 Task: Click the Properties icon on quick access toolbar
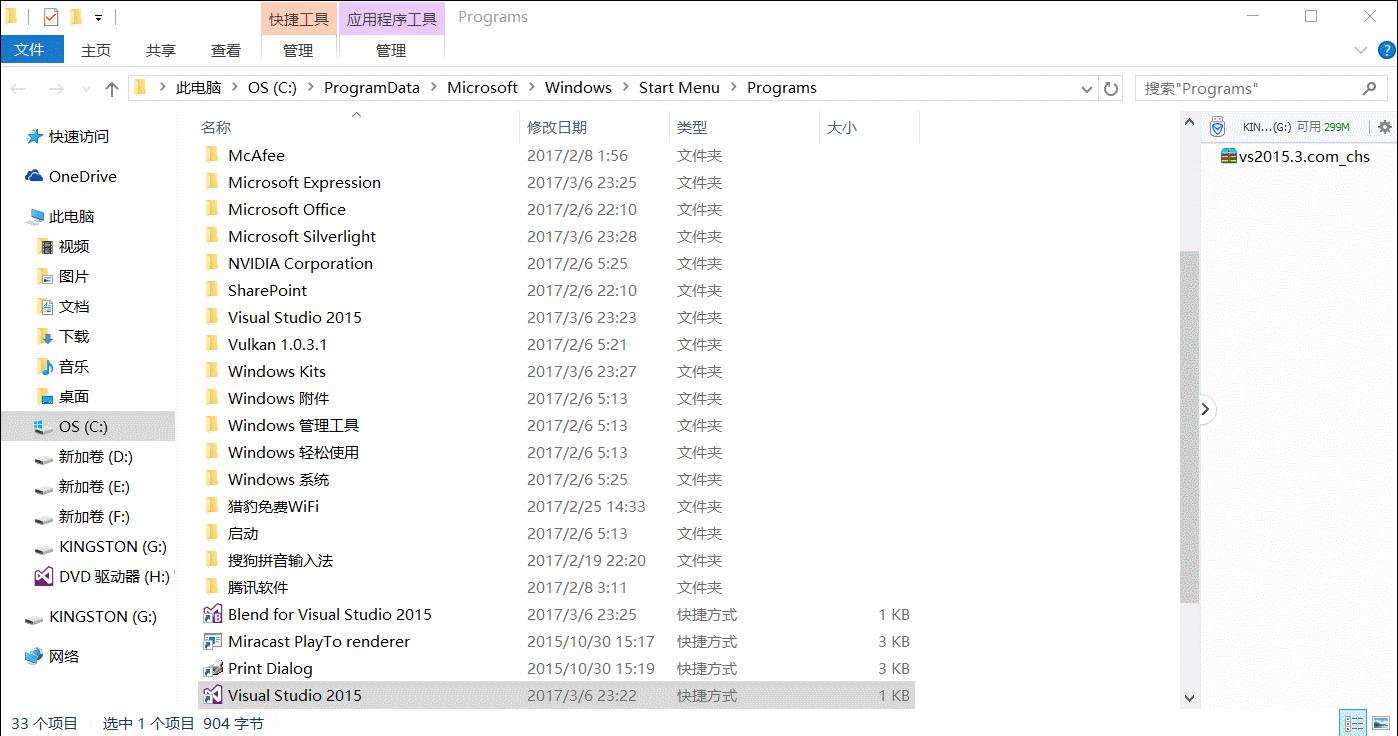51,17
